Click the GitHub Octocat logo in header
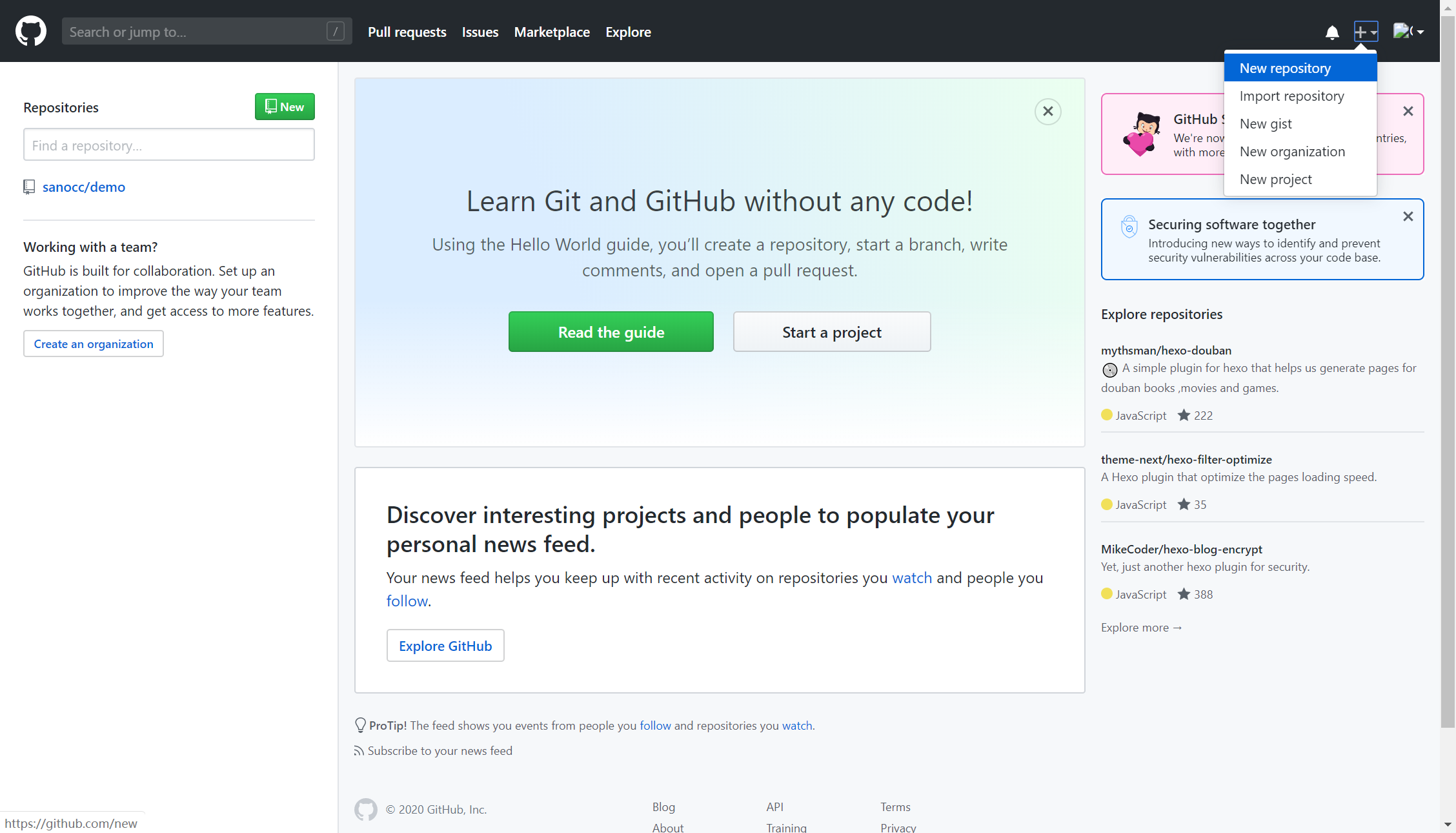Image resolution: width=1456 pixels, height=833 pixels. pyautogui.click(x=30, y=31)
